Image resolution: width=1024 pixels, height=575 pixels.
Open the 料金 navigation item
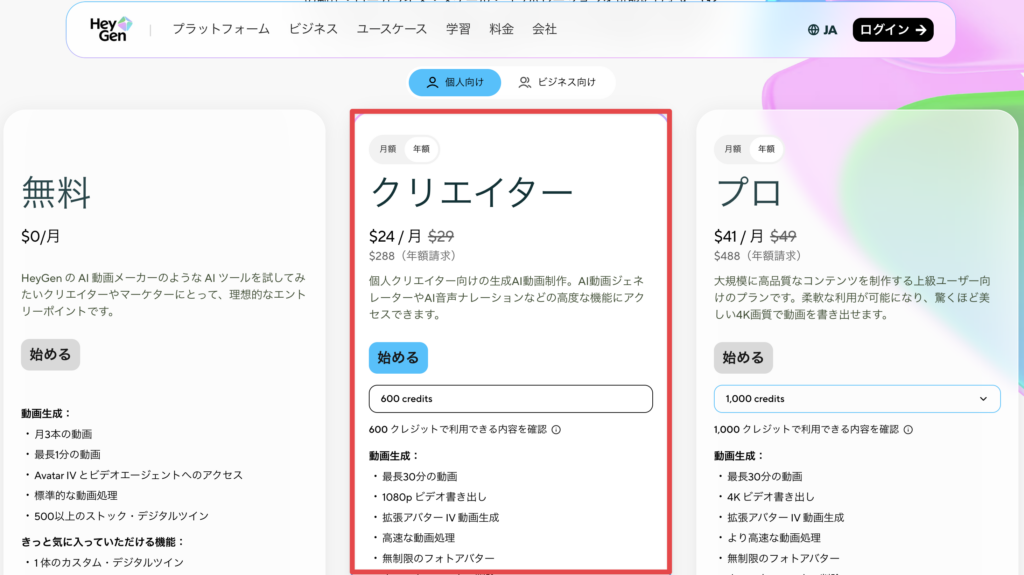point(502,29)
